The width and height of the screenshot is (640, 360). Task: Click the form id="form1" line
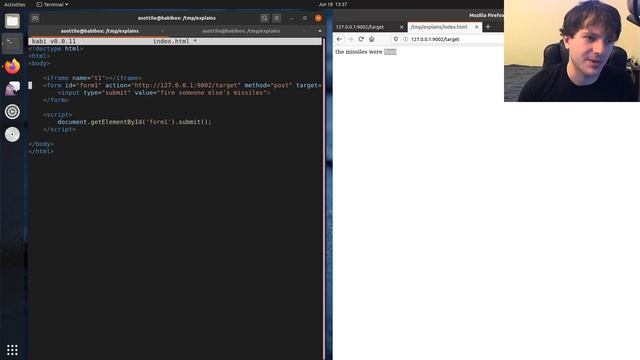(x=182, y=85)
